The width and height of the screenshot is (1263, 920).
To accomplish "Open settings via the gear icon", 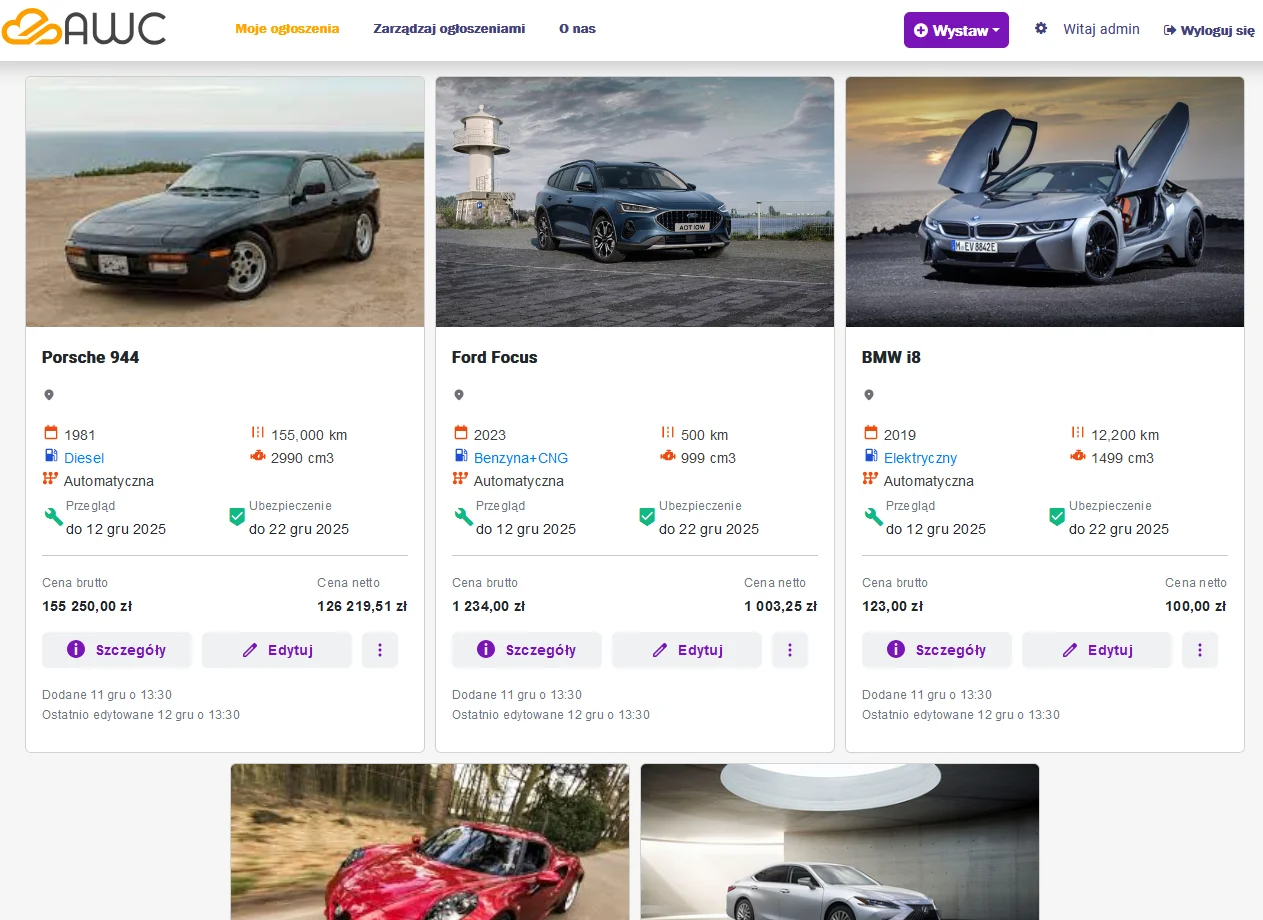I will (x=1041, y=29).
